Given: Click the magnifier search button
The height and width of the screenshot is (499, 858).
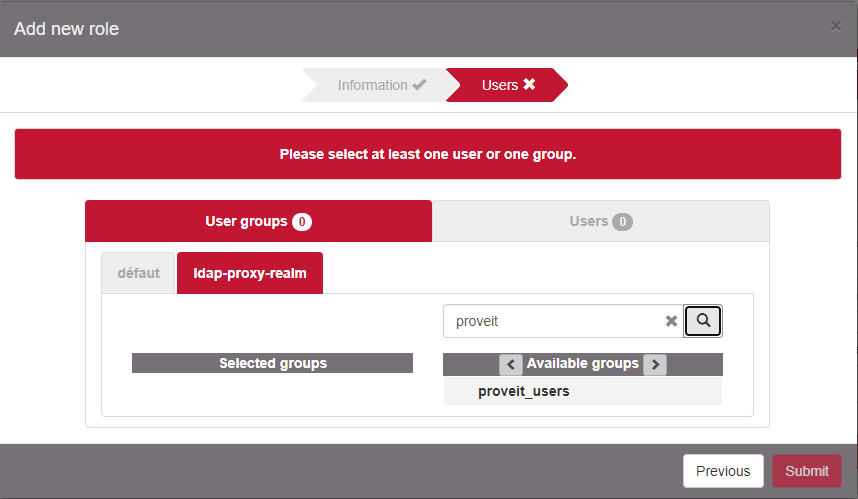Looking at the screenshot, I should coord(703,321).
